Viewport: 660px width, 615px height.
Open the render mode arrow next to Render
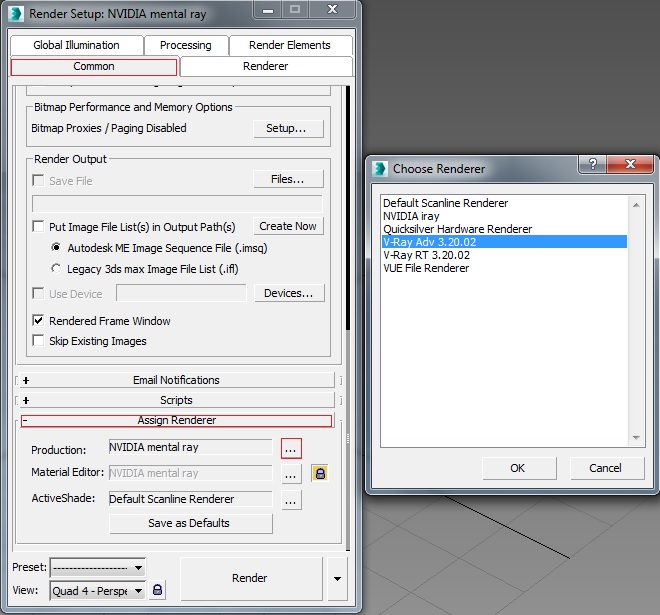coord(338,578)
